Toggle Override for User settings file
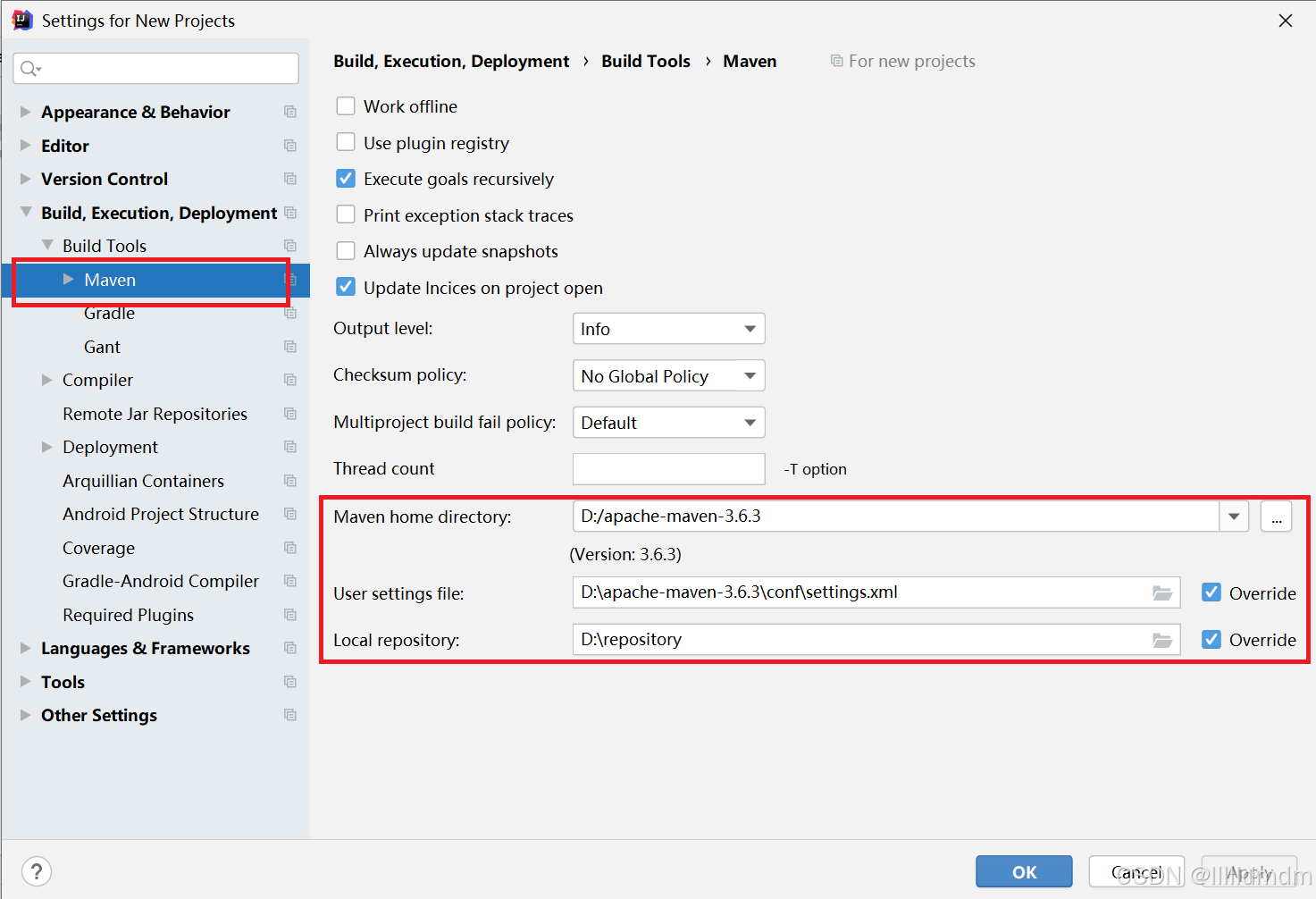Viewport: 1316px width, 899px height. [x=1211, y=592]
